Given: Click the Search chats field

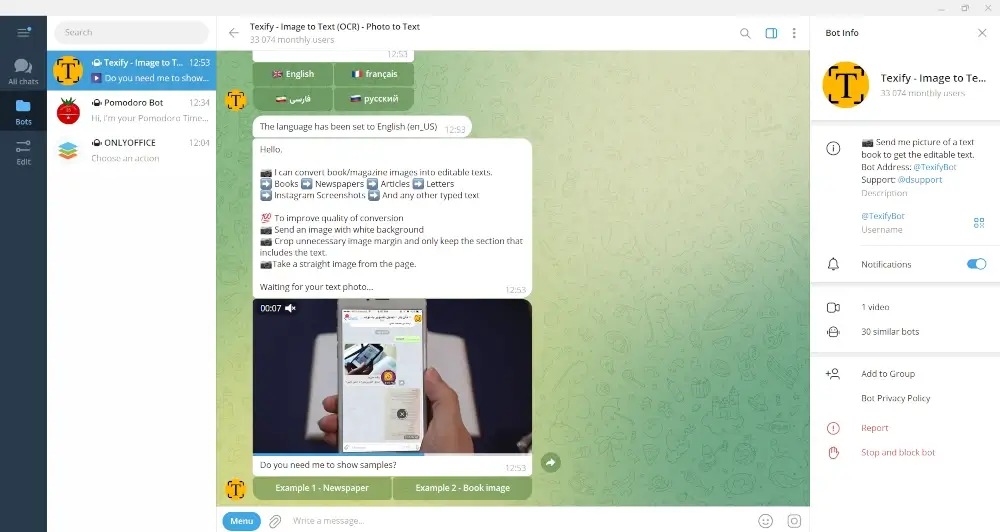Looking at the screenshot, I should click(131, 33).
